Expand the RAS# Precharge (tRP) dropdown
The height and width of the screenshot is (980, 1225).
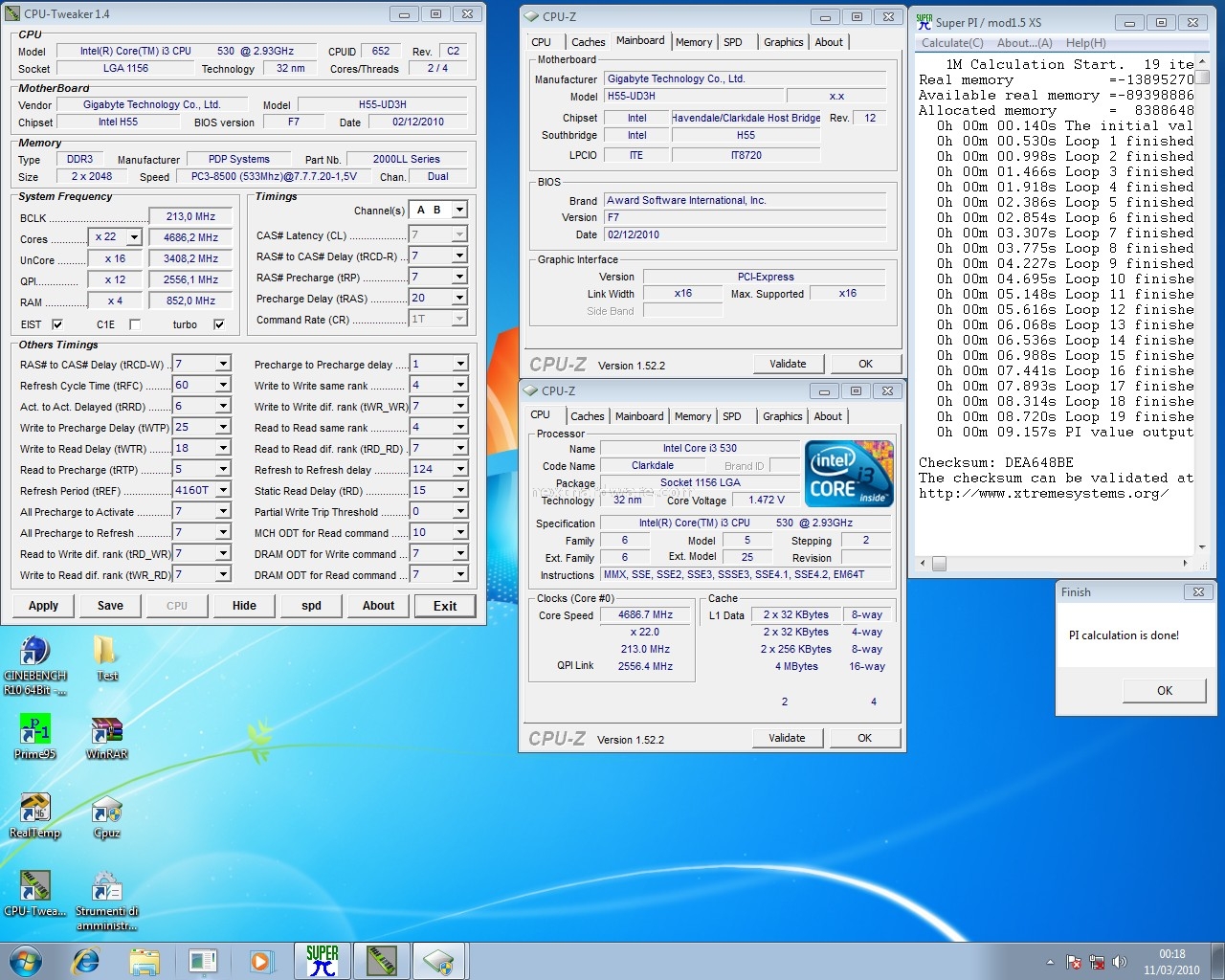click(x=459, y=277)
